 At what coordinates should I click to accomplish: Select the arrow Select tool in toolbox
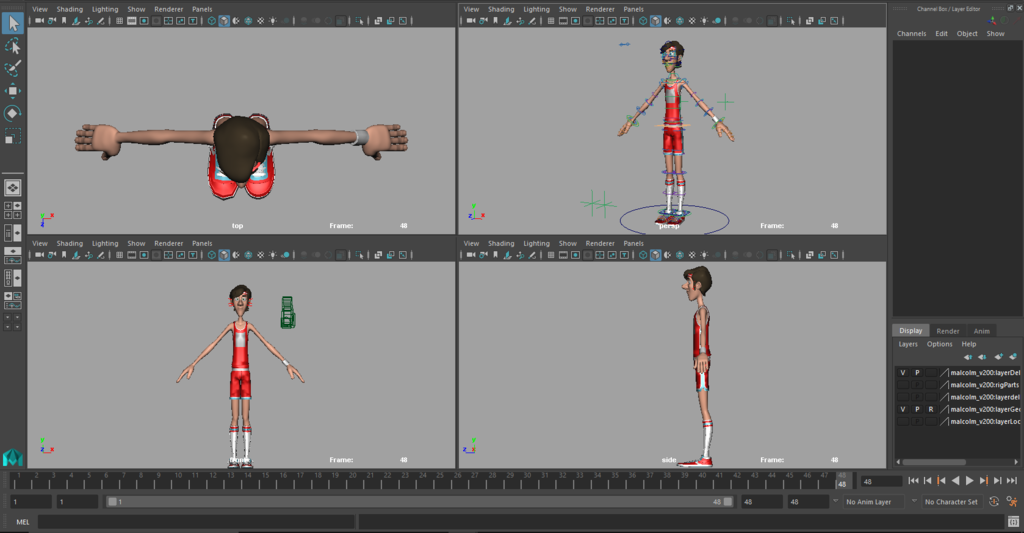click(12, 24)
